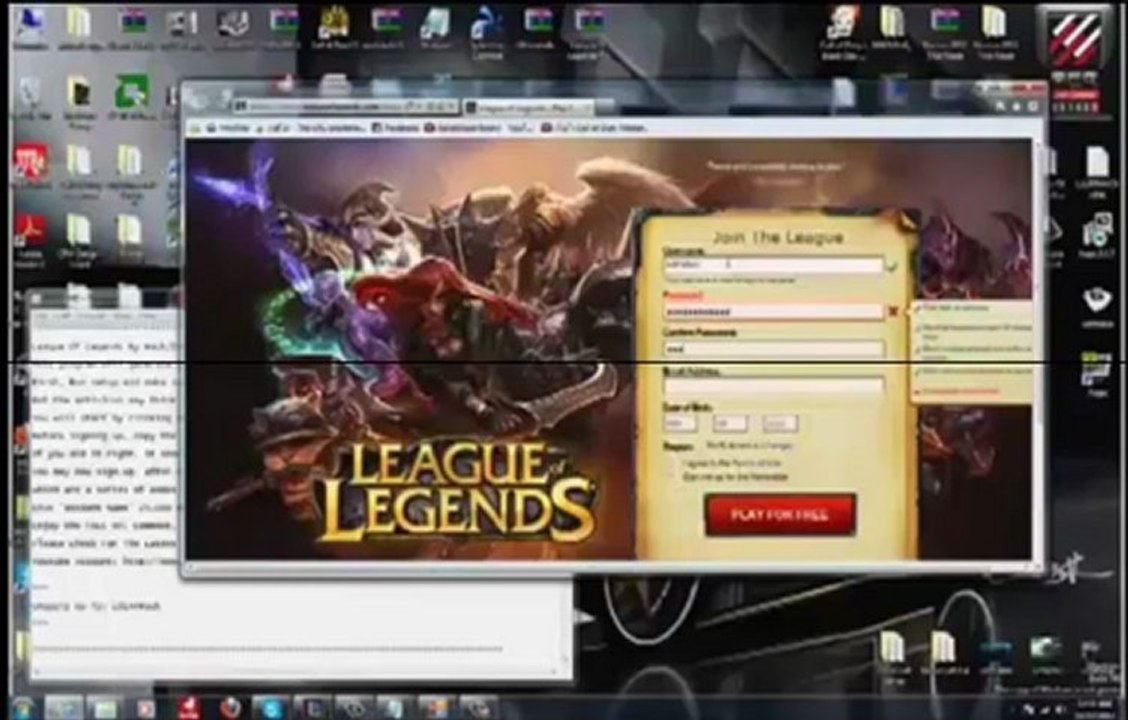
Task: Open Skype from the taskbar
Action: point(271,708)
